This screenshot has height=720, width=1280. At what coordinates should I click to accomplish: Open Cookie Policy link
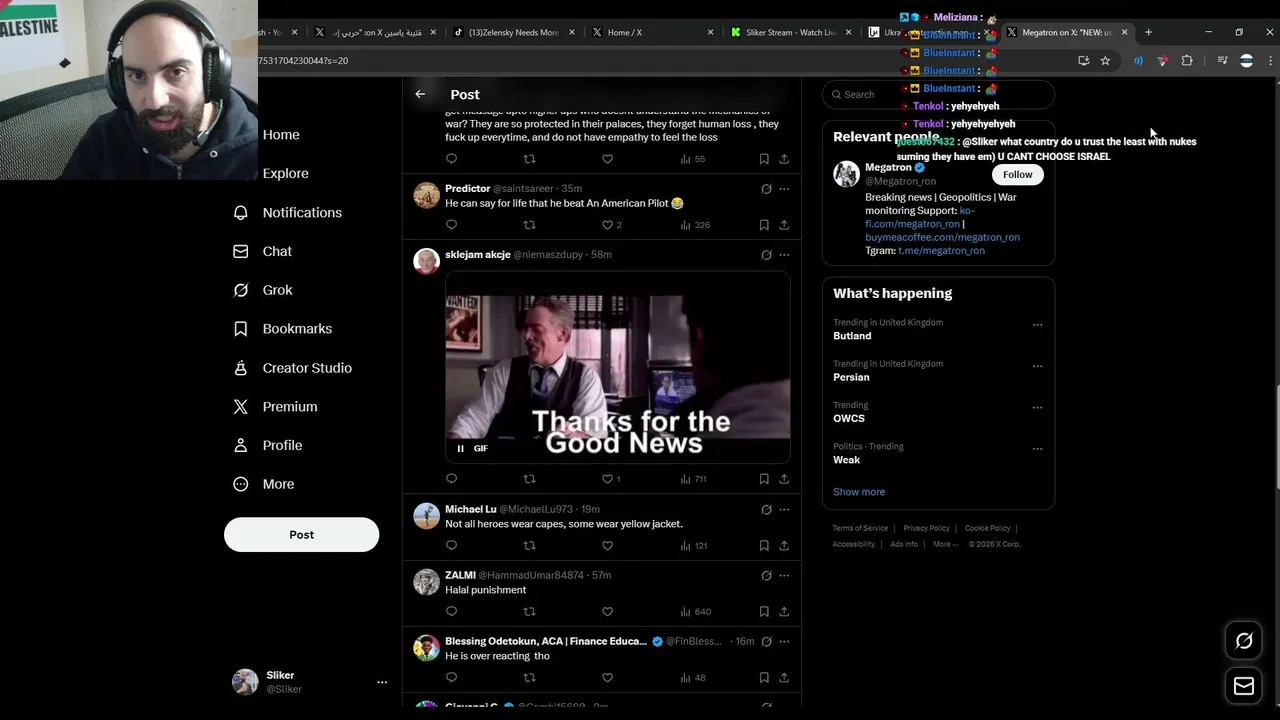(988, 528)
